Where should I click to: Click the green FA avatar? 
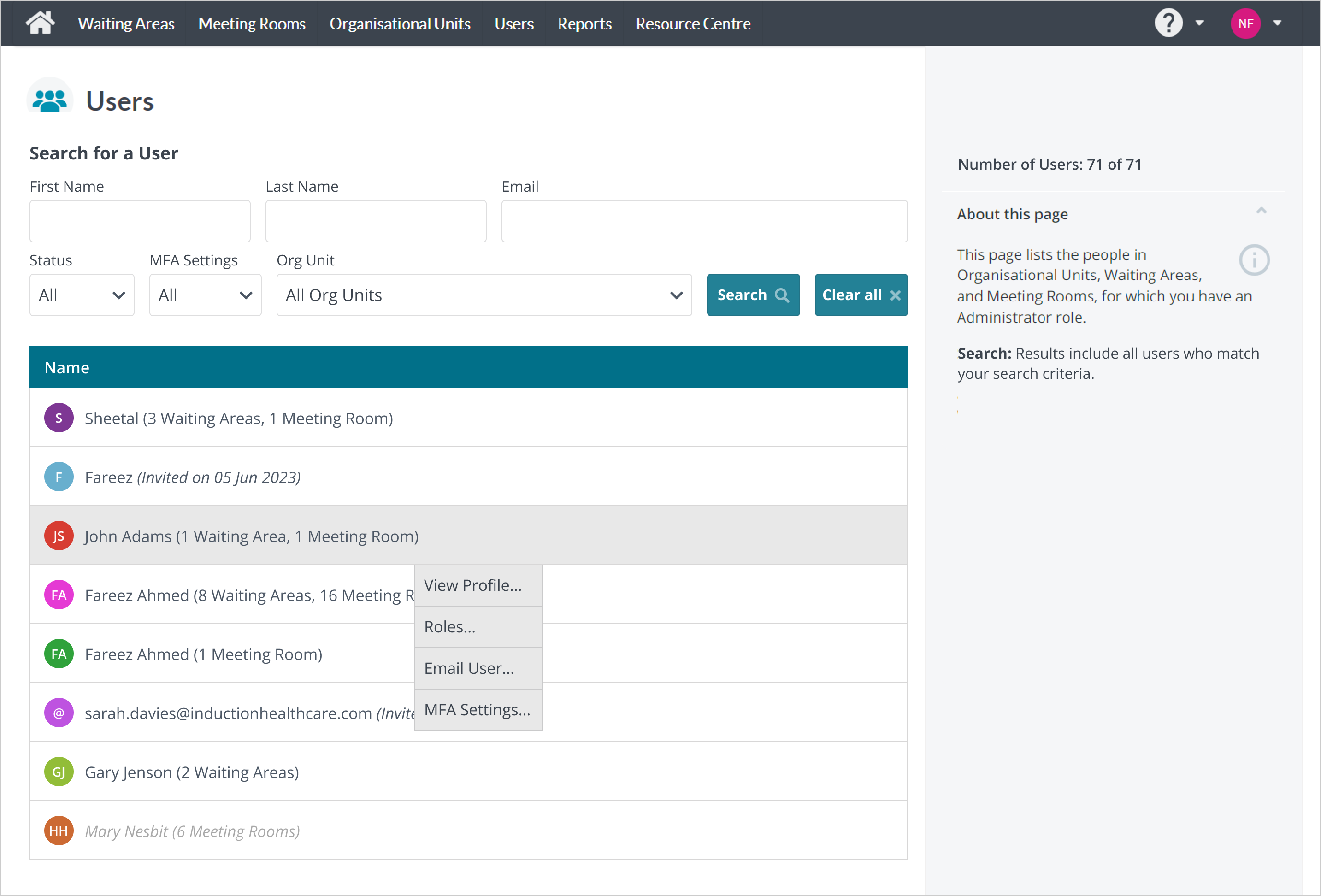point(59,654)
